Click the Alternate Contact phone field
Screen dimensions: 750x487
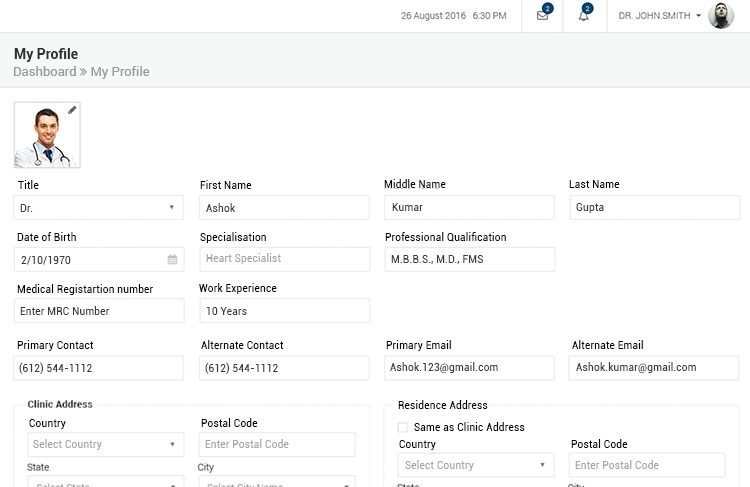[x=284, y=368]
